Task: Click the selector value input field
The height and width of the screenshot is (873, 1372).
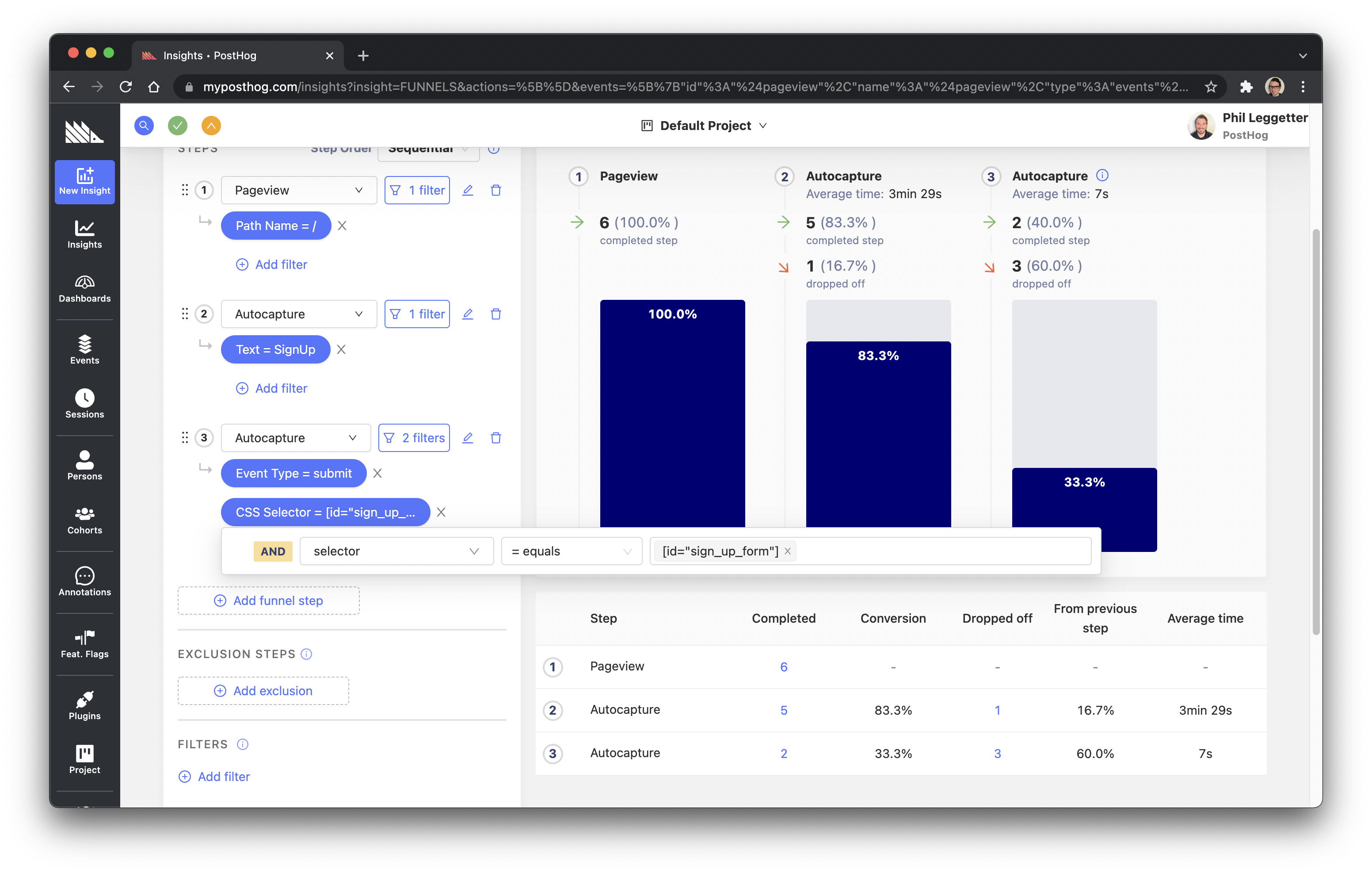Action: point(940,551)
